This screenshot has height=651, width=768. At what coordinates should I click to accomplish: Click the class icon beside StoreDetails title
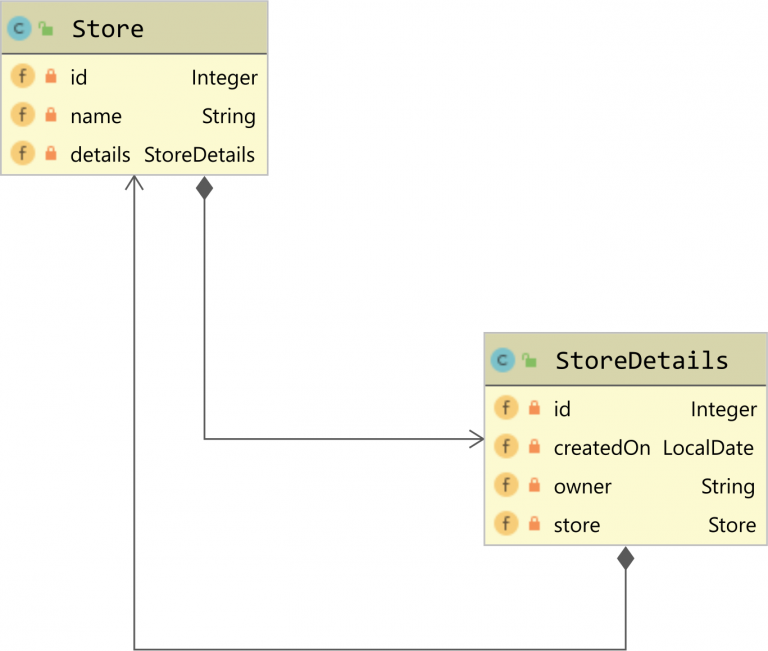point(502,360)
